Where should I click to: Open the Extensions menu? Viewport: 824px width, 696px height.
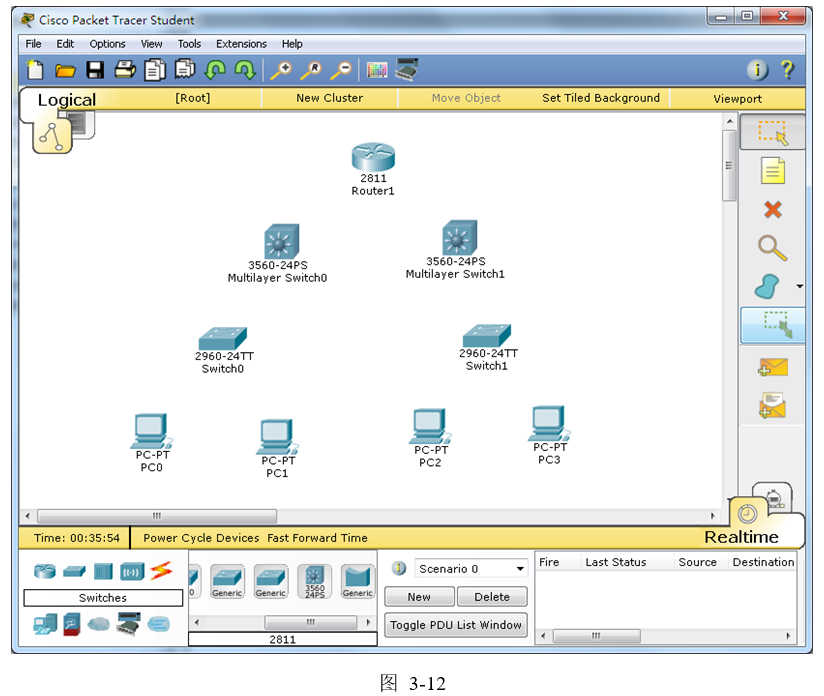pos(241,44)
